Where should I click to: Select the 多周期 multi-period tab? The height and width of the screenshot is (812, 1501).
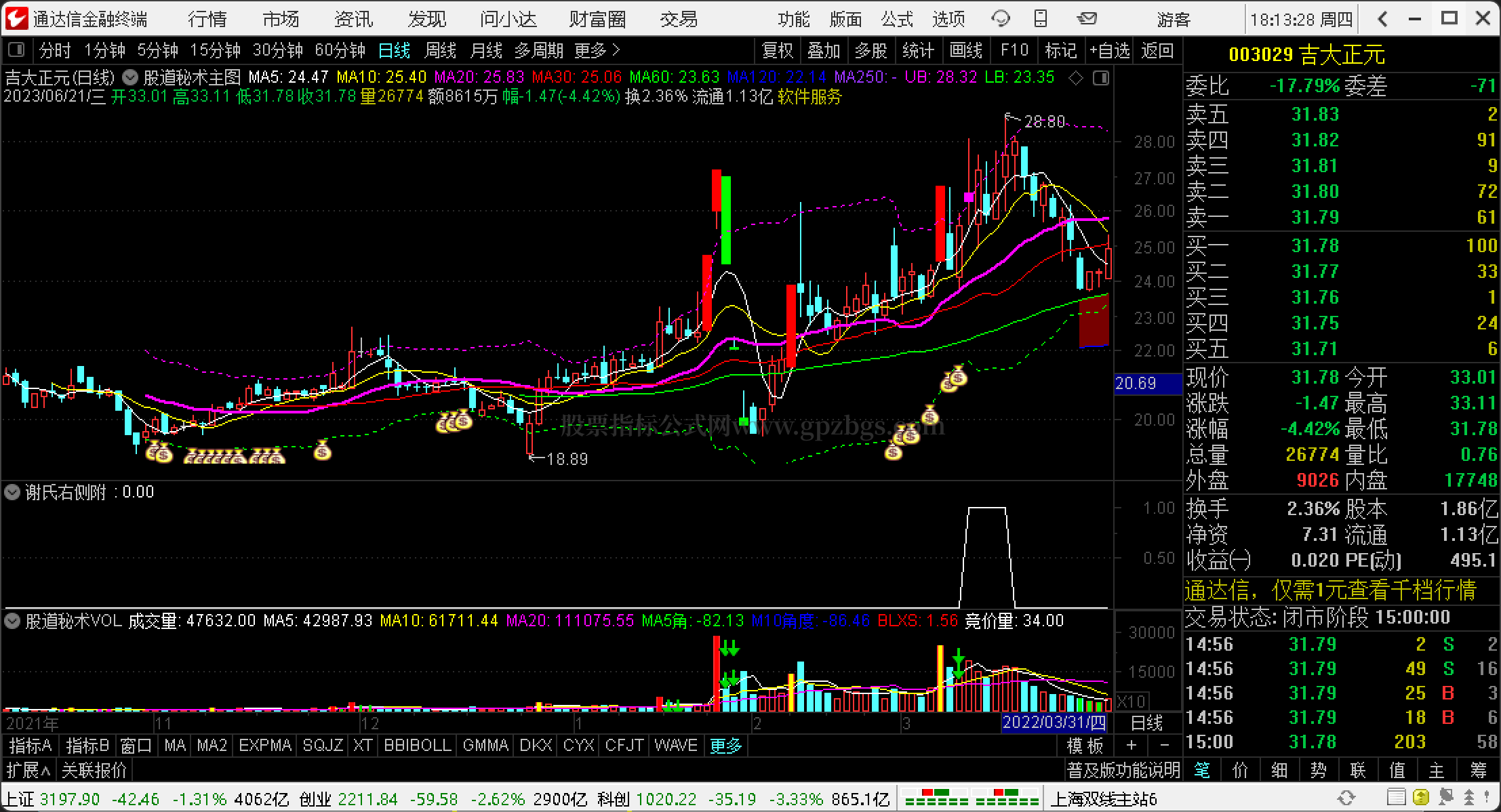[x=539, y=50]
